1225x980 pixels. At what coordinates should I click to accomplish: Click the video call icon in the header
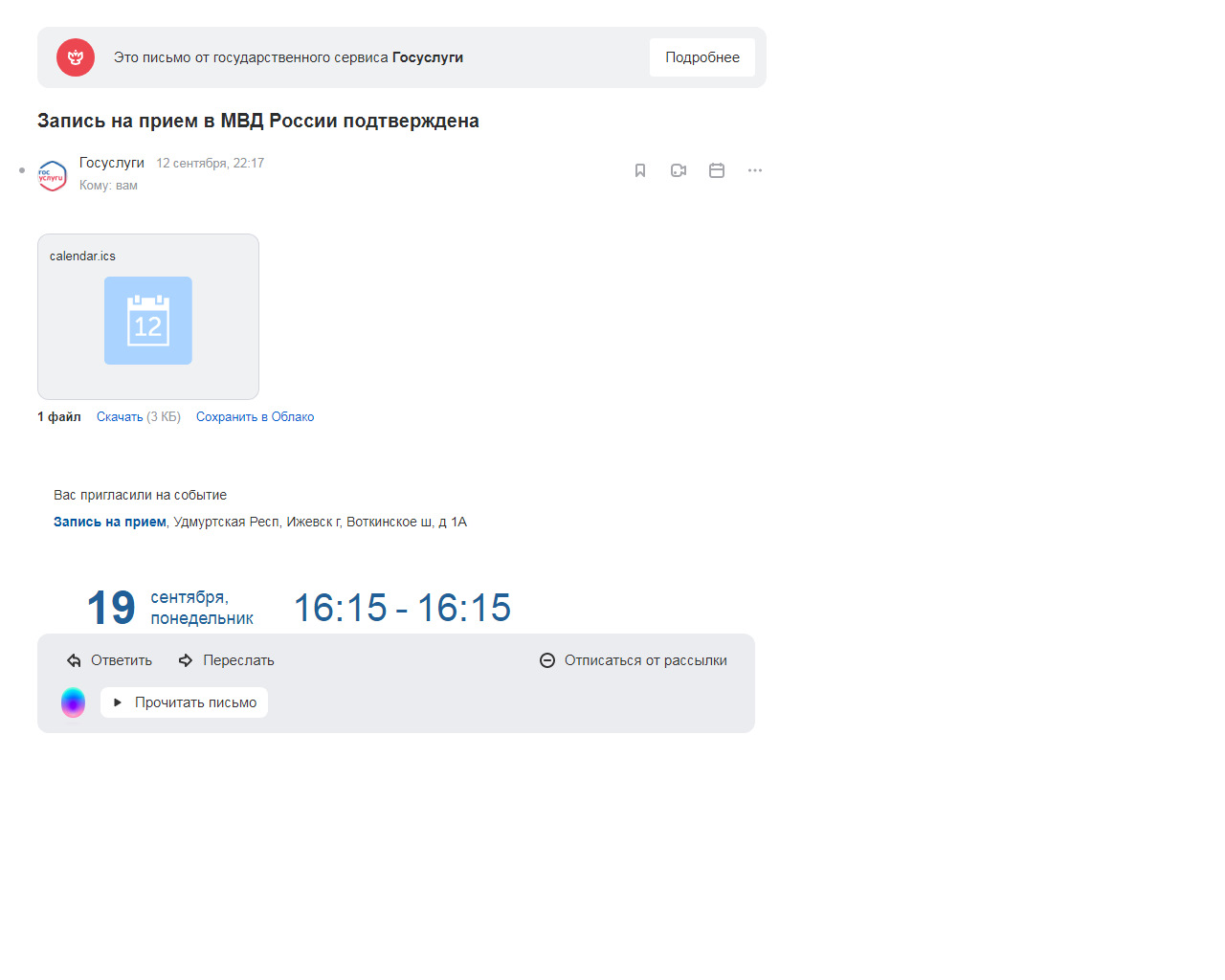click(679, 170)
